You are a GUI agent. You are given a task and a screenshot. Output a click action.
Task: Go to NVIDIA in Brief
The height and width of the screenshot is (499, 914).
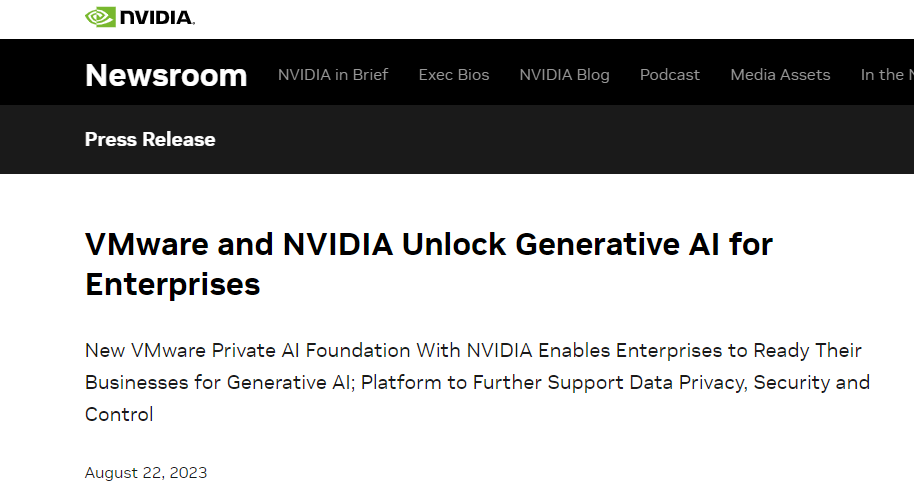click(x=333, y=75)
